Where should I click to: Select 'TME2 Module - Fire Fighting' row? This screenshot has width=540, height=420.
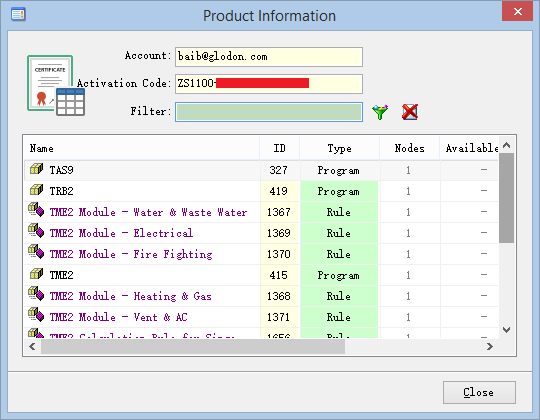tap(131, 254)
